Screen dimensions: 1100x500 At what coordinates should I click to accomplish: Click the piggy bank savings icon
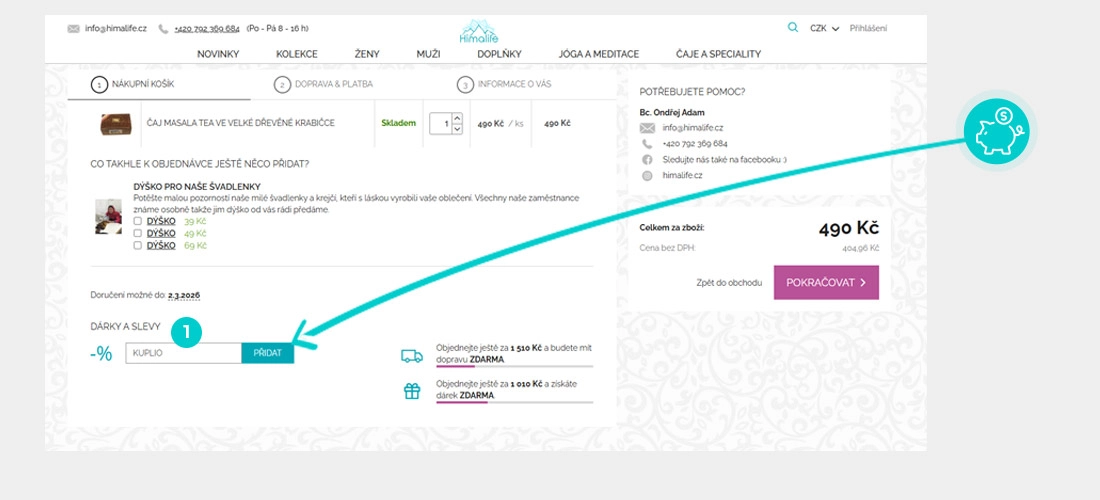point(995,131)
